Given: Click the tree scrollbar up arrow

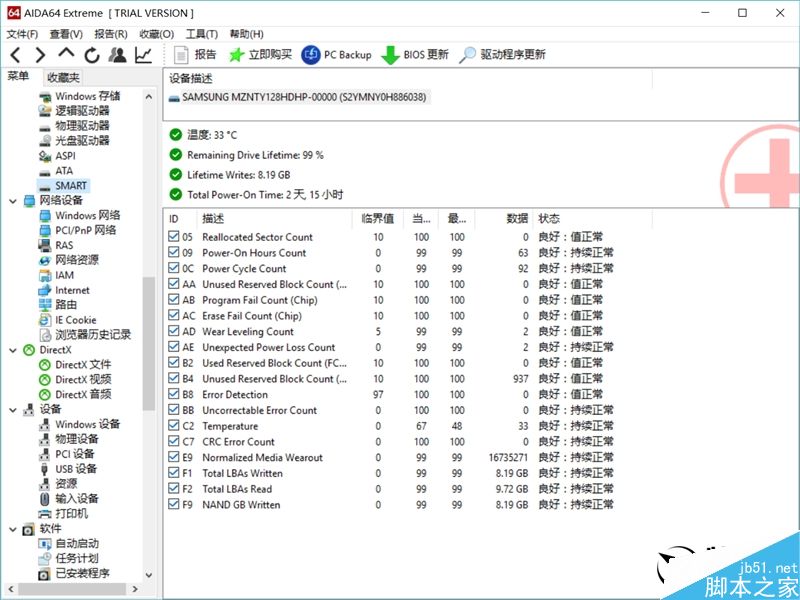Looking at the screenshot, I should pyautogui.click(x=148, y=96).
